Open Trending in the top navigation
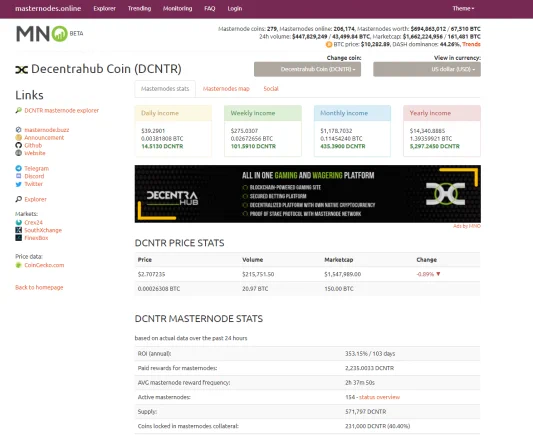 [x=139, y=8]
